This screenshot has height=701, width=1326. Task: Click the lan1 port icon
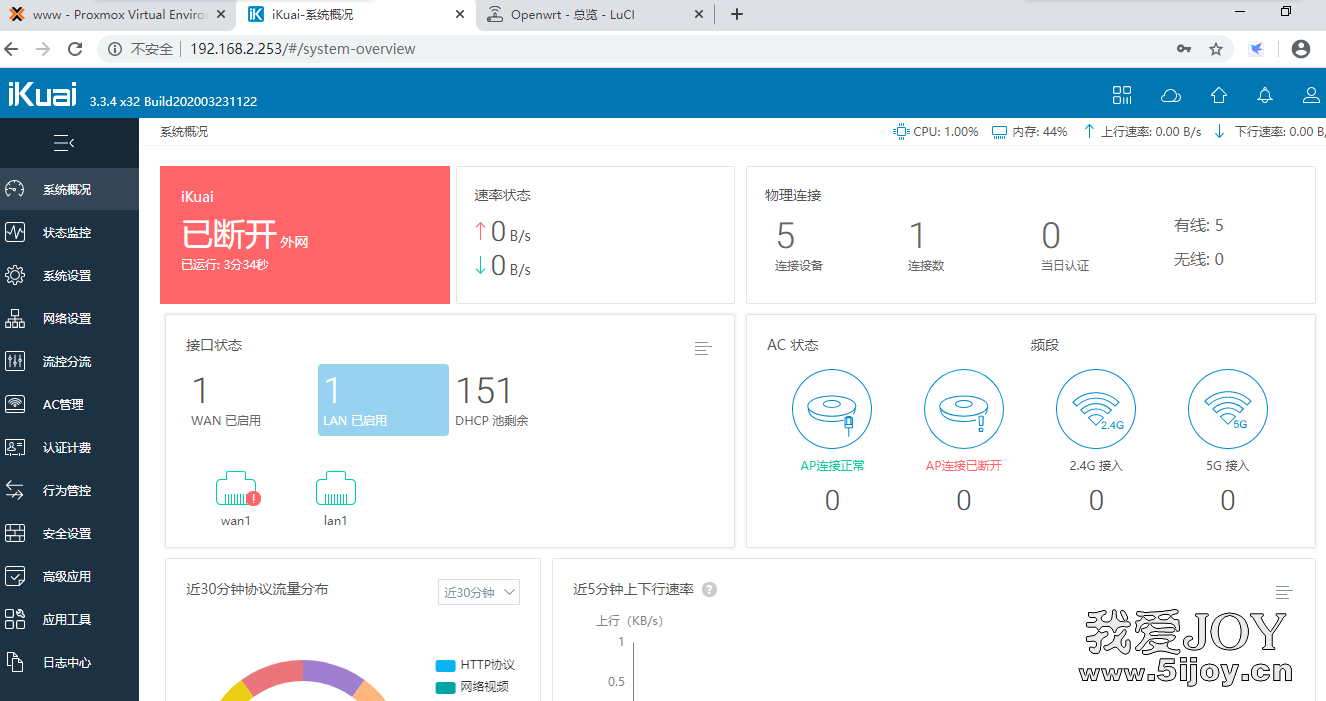336,489
